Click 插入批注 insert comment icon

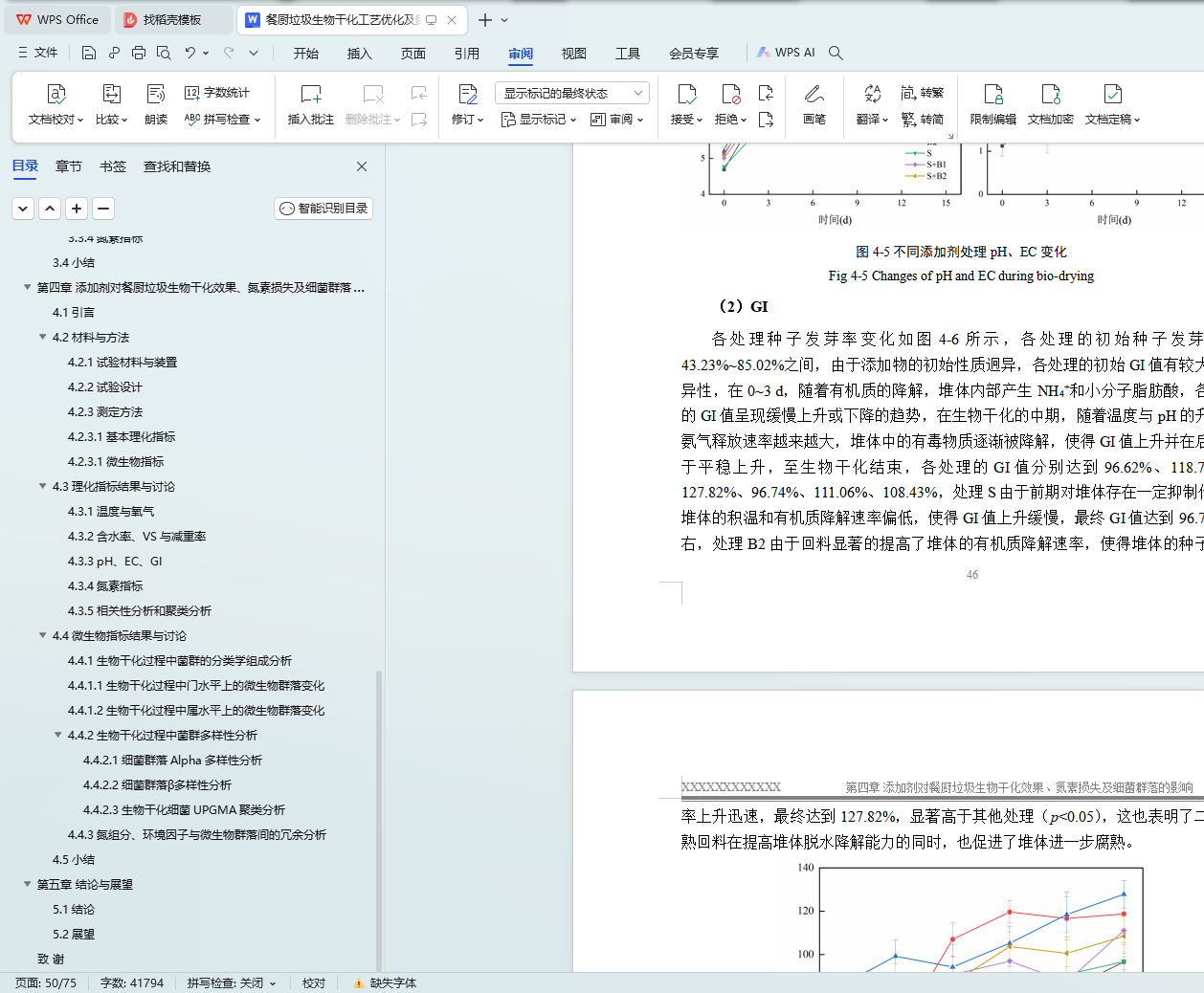(311, 94)
